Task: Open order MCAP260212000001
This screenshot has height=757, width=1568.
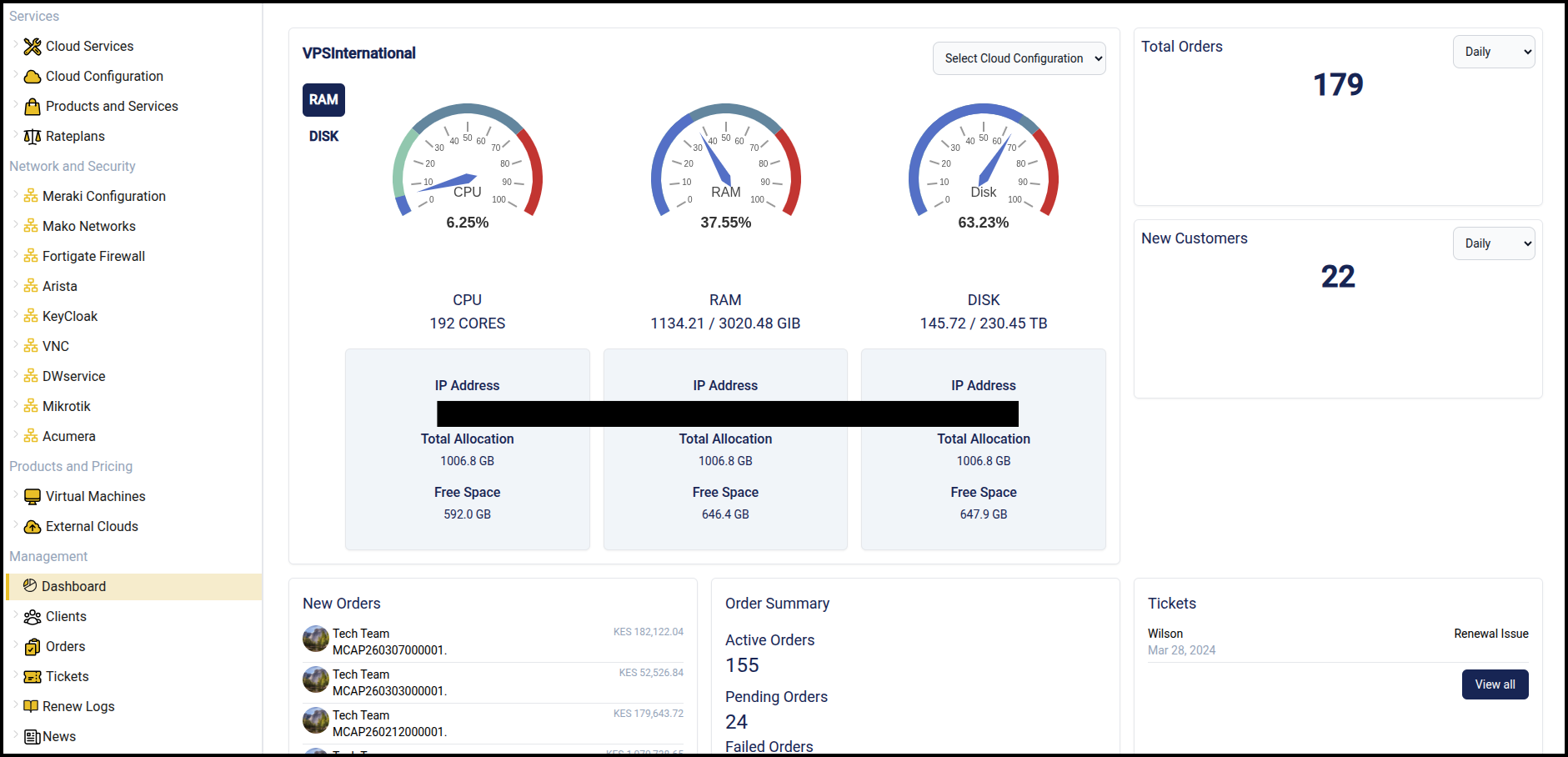Action: pyautogui.click(x=389, y=732)
